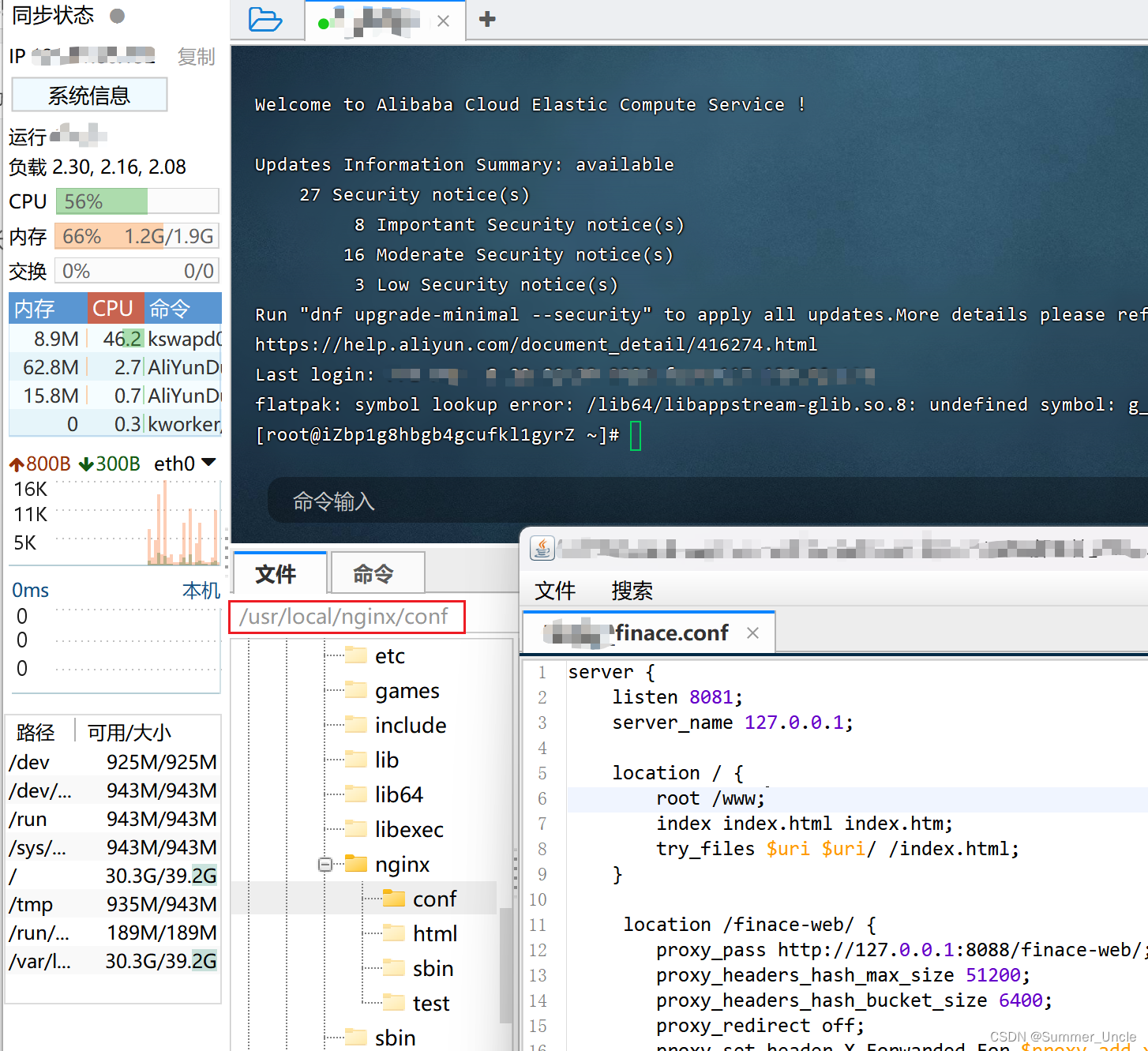1148x1051 pixels.
Task: Click the 可用/大小 column header
Action: (129, 732)
